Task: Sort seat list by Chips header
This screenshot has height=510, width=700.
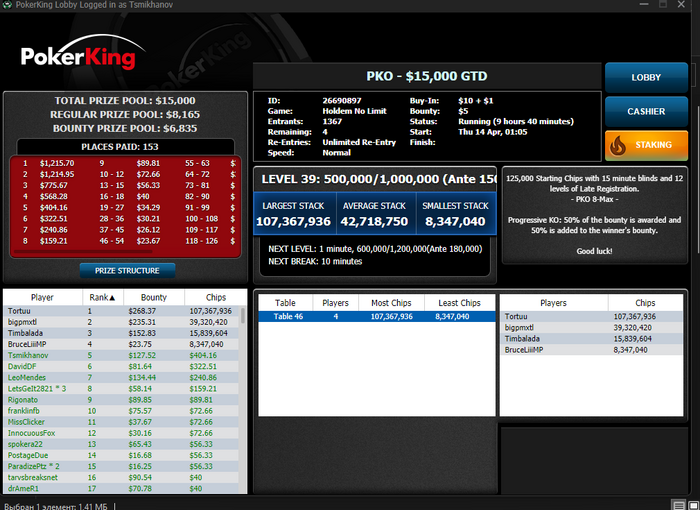Action: pos(645,303)
